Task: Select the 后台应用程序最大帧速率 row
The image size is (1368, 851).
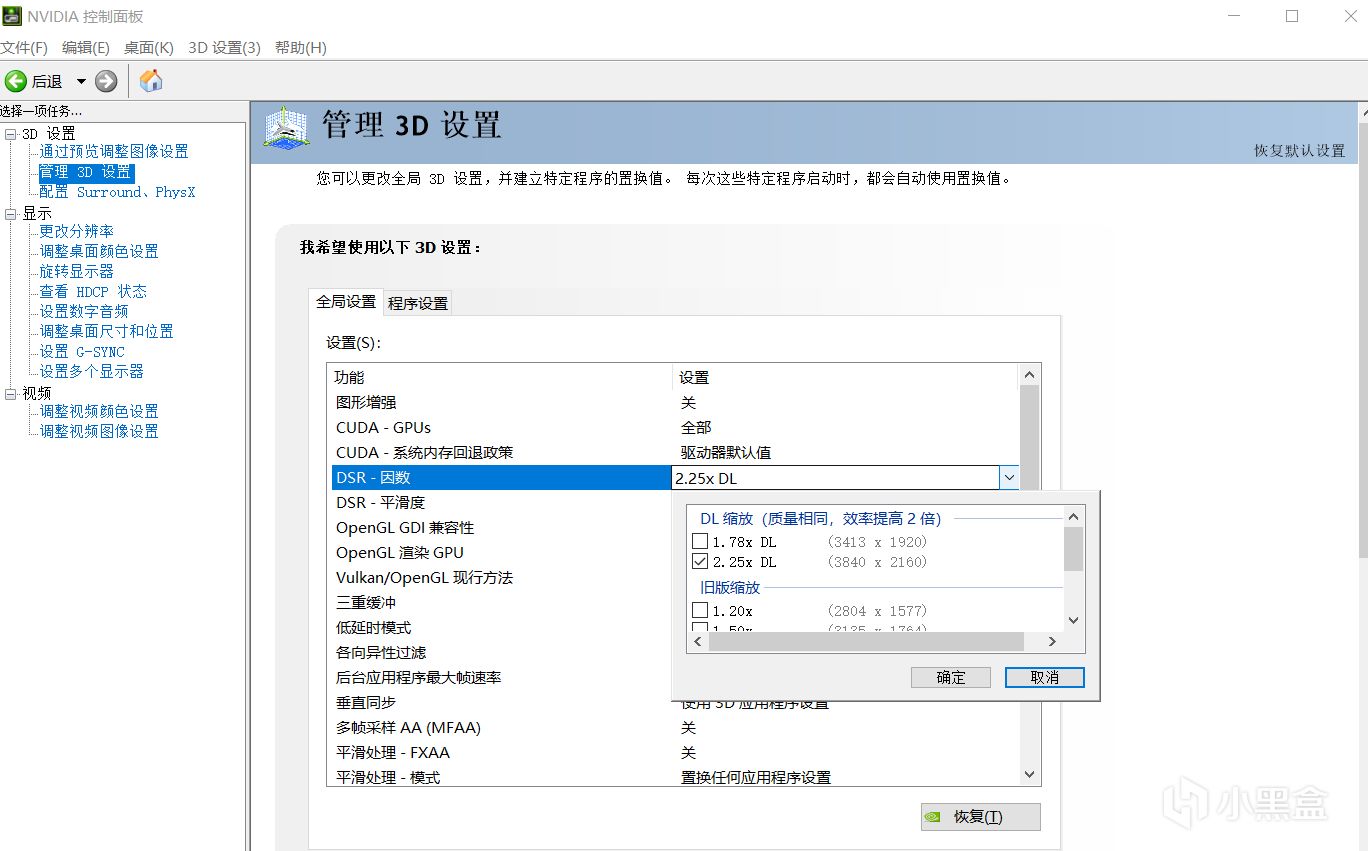Action: [501, 677]
